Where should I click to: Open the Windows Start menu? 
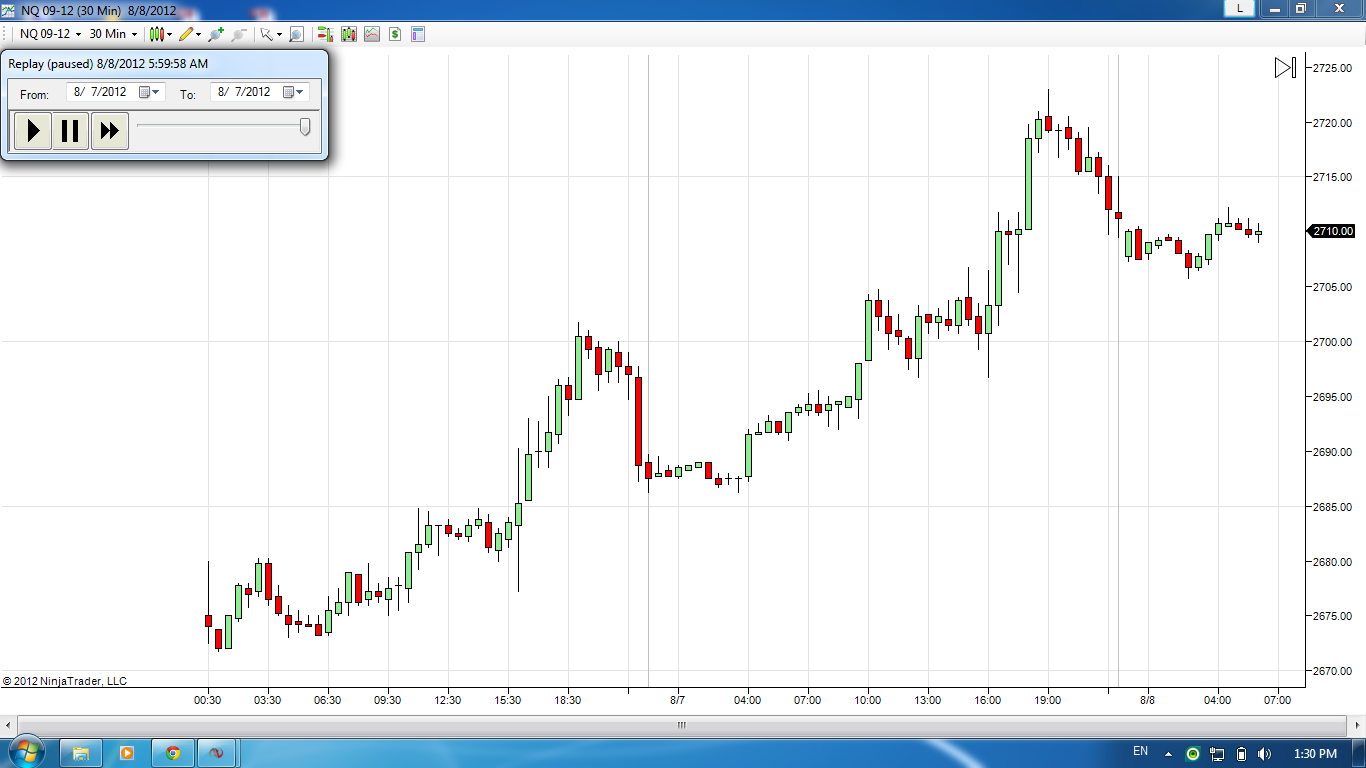(26, 752)
